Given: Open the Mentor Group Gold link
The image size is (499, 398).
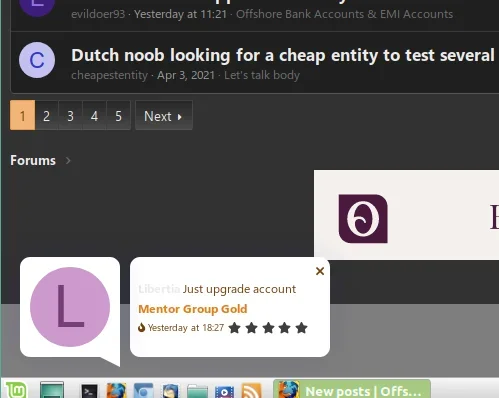Looking at the screenshot, I should [193, 309].
